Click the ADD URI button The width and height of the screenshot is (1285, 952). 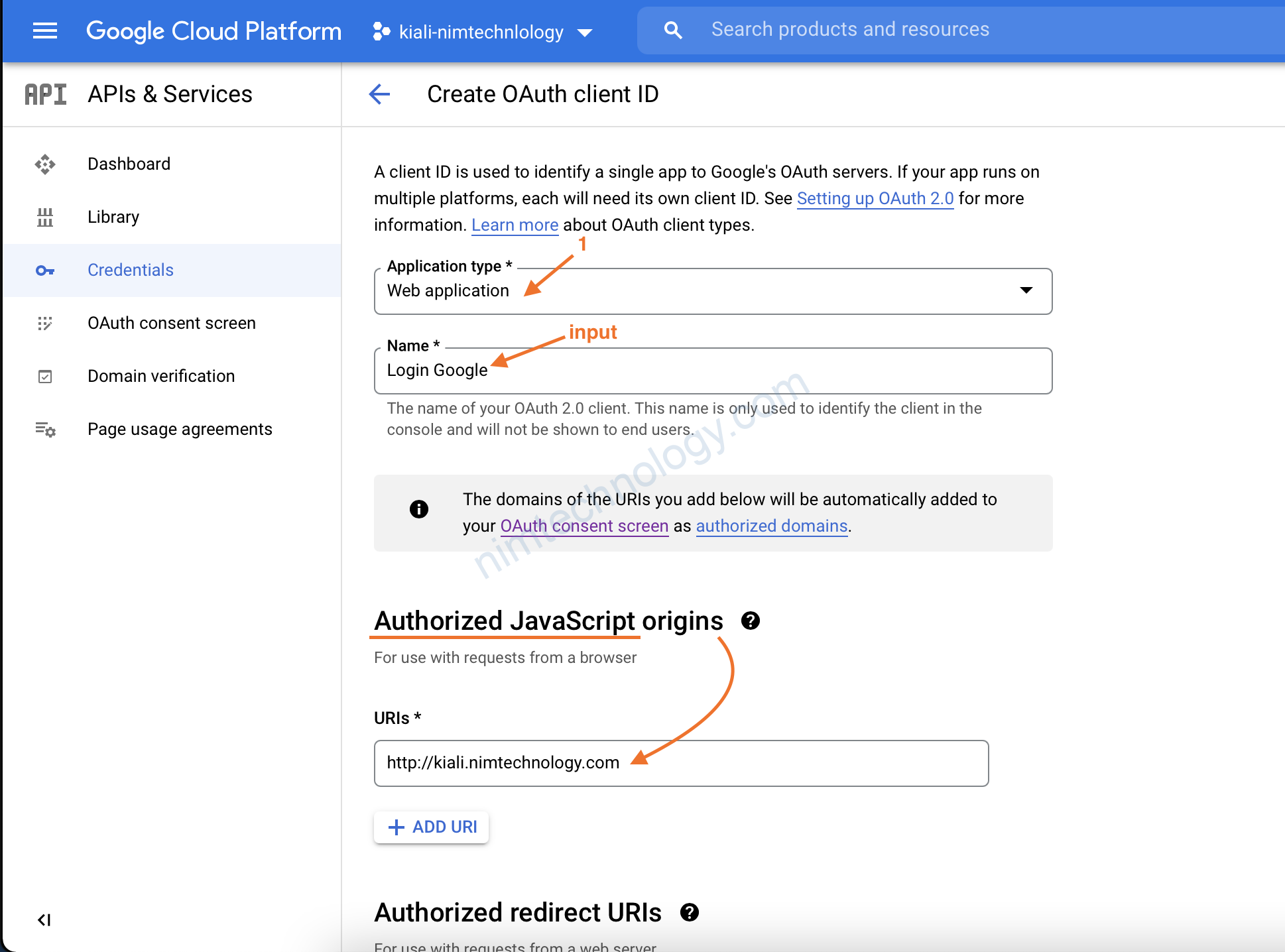[432, 827]
